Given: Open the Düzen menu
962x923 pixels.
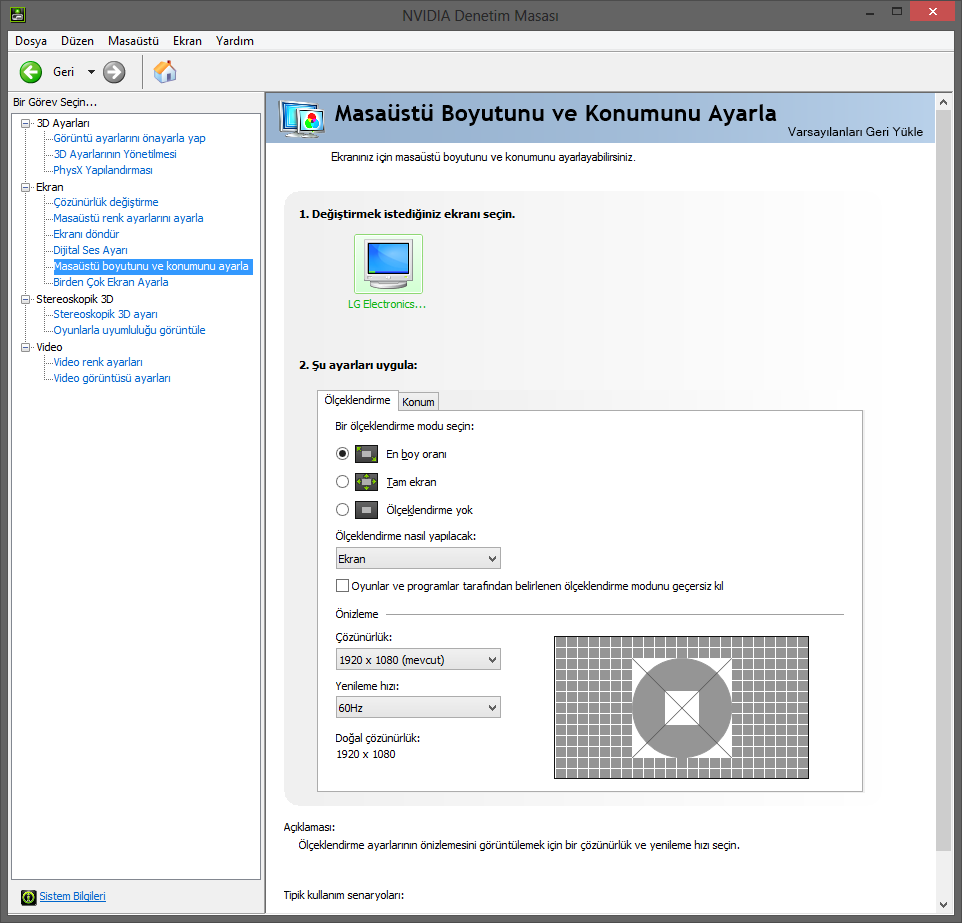Looking at the screenshot, I should click(77, 41).
